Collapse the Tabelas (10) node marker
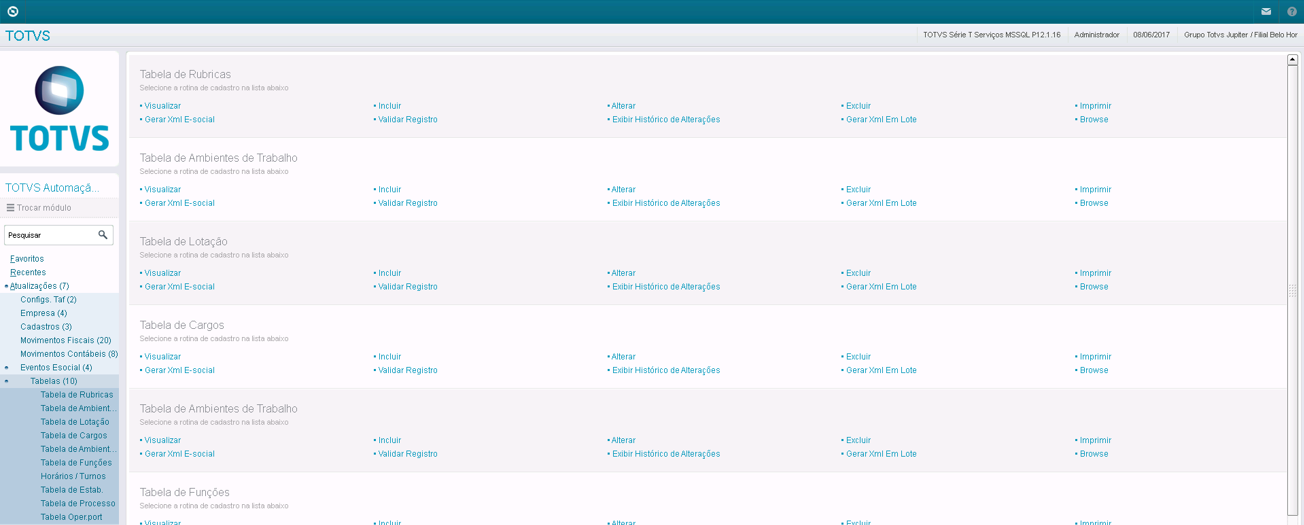Viewport: 1304px width, 525px height. point(6,381)
